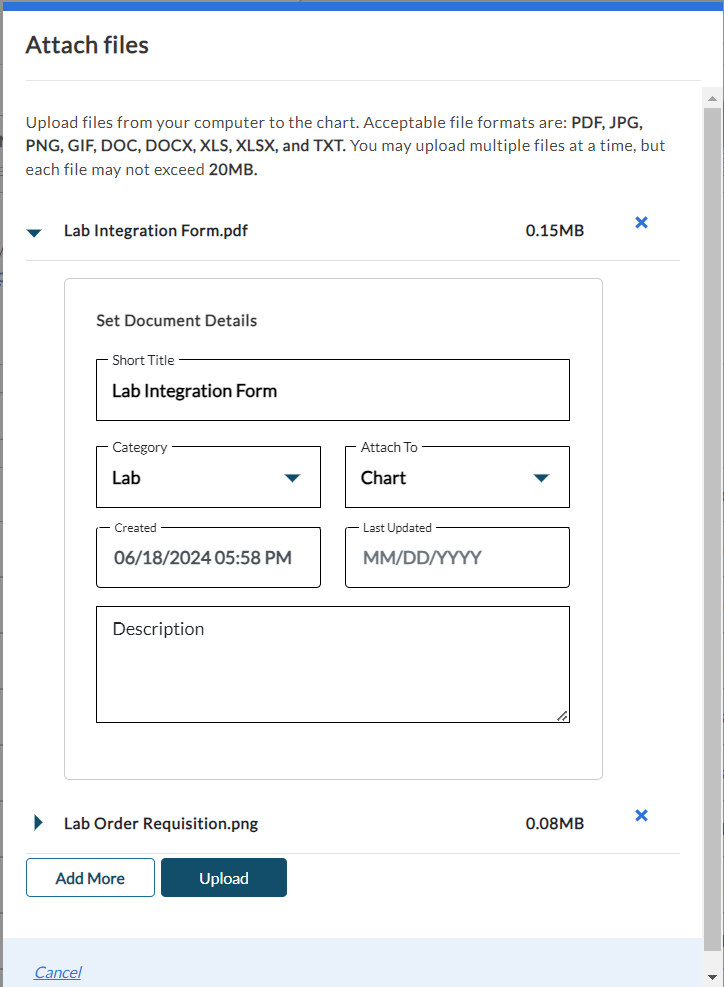
Task: Click into the Short Title text field
Action: click(x=332, y=391)
